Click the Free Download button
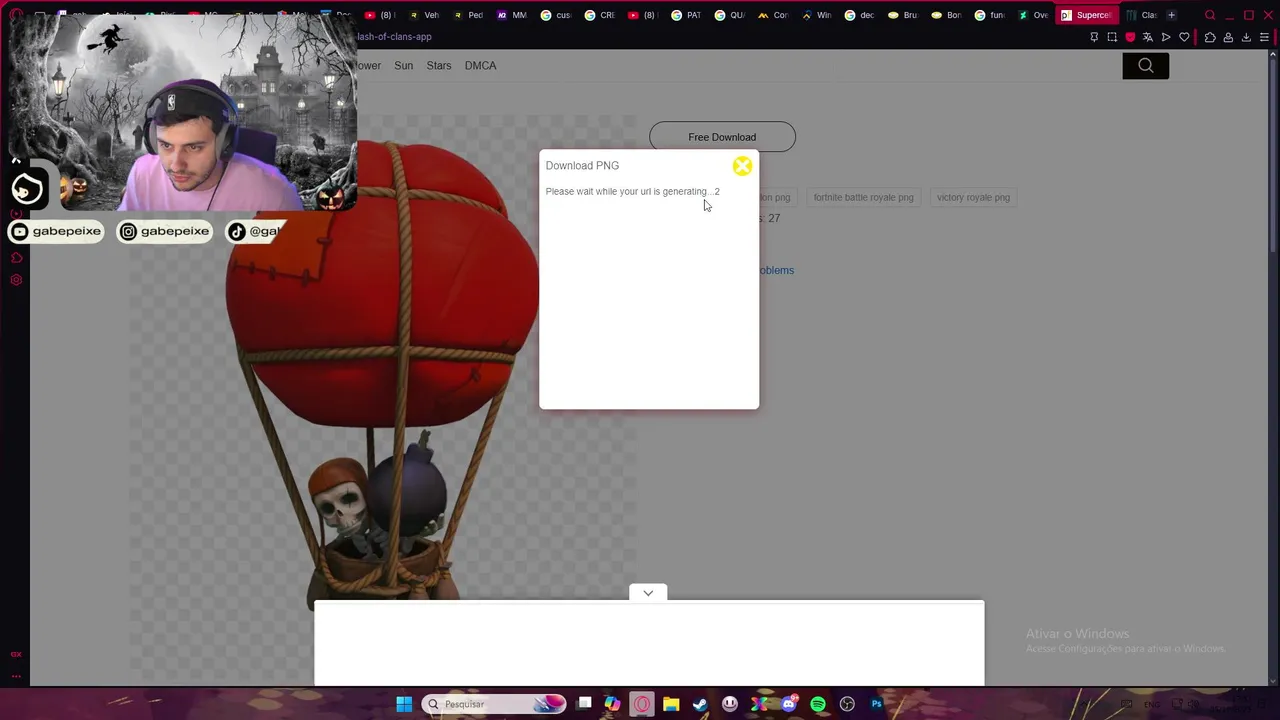The height and width of the screenshot is (720, 1280). [722, 137]
